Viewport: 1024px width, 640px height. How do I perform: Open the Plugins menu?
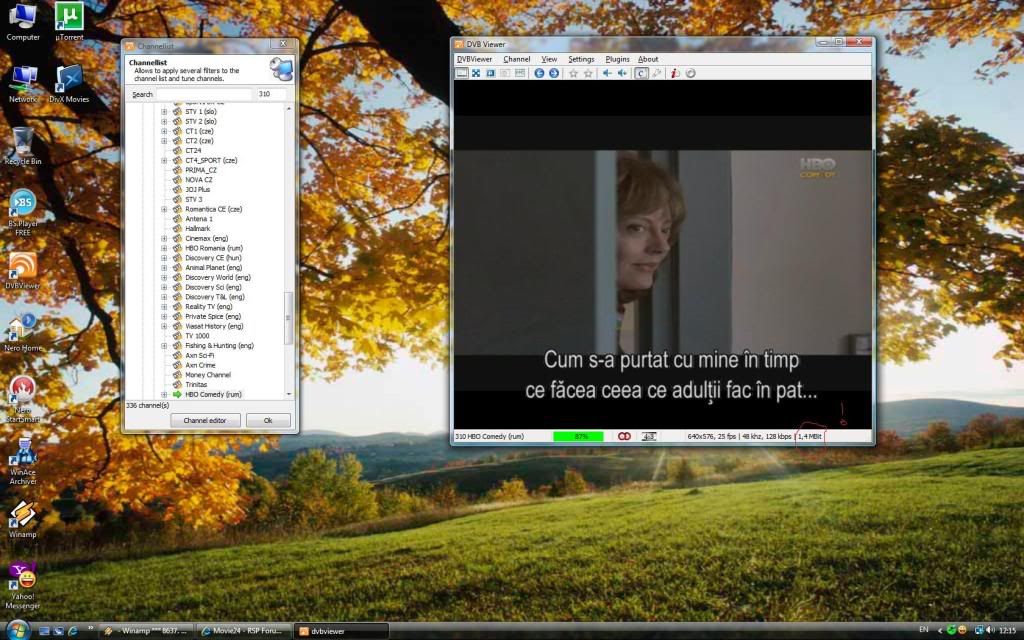[x=617, y=59]
